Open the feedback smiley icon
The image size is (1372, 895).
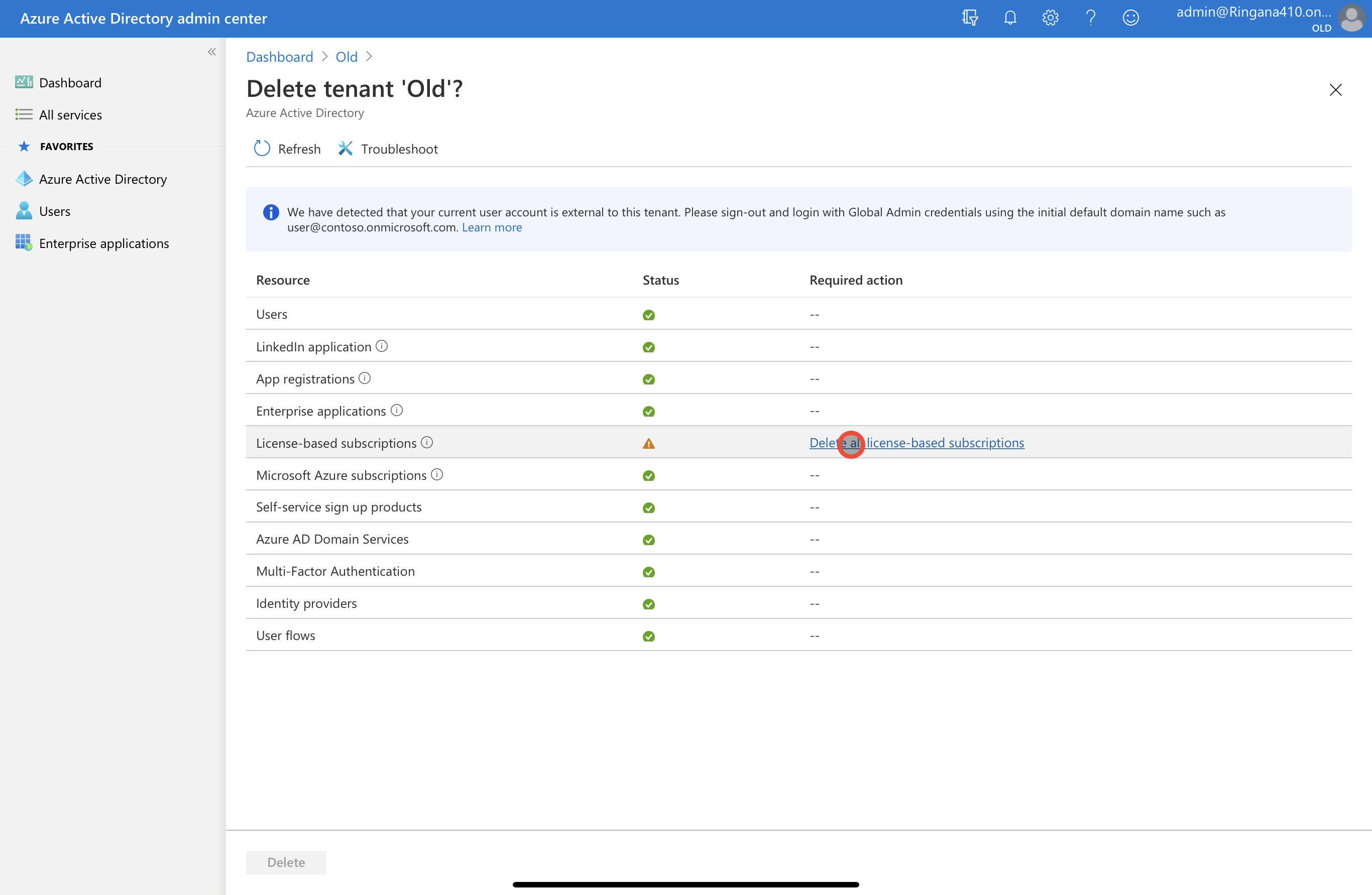pyautogui.click(x=1130, y=18)
